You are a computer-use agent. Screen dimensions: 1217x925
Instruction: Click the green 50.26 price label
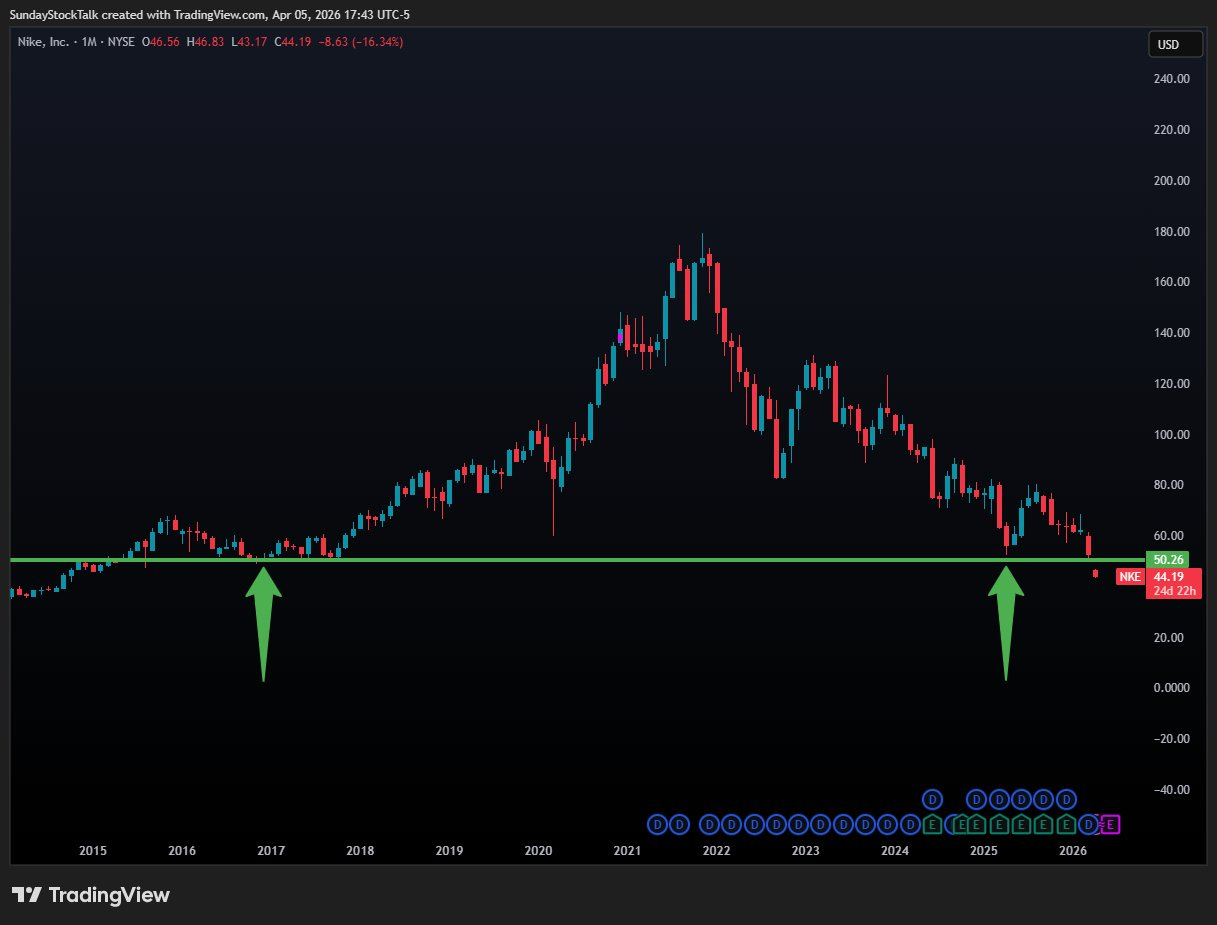(1168, 560)
